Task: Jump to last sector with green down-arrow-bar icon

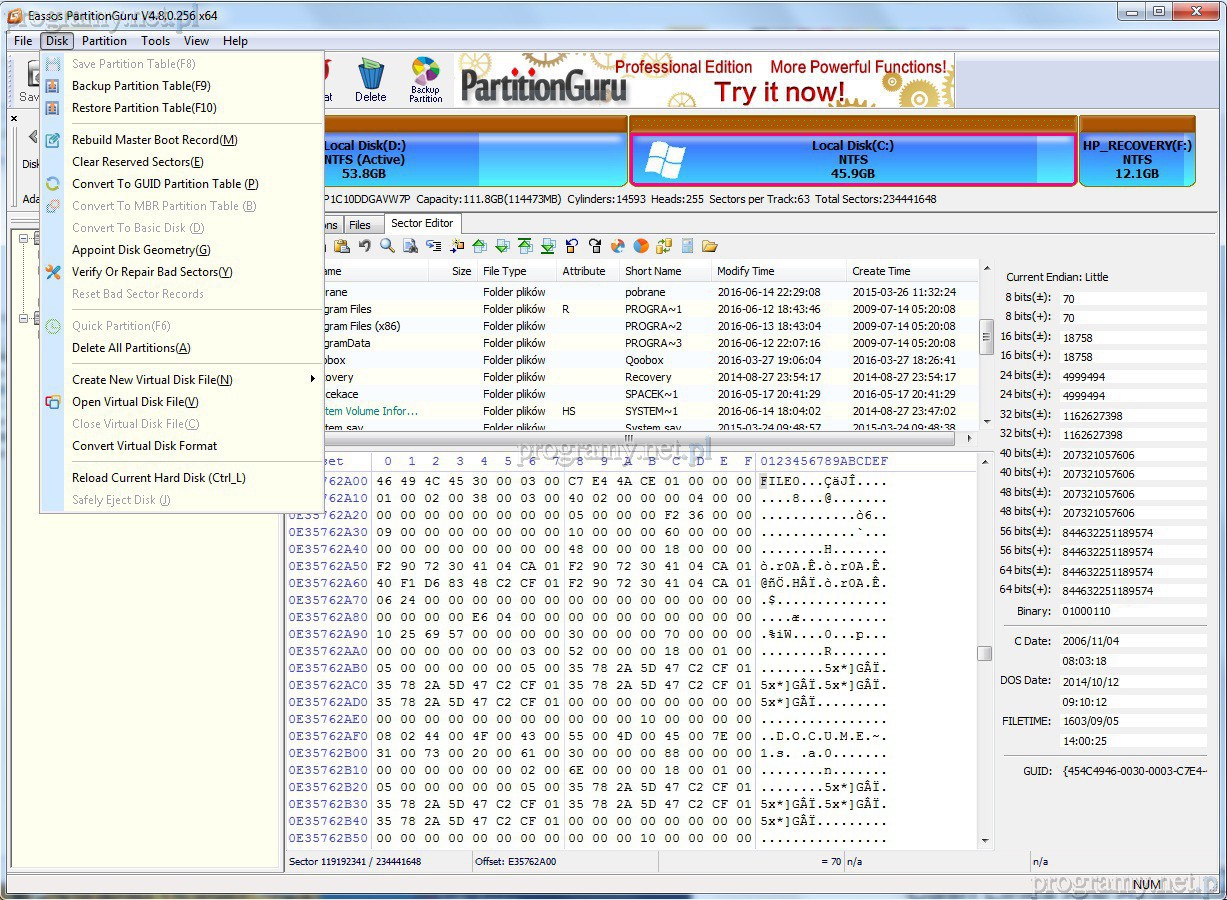Action: click(x=548, y=246)
